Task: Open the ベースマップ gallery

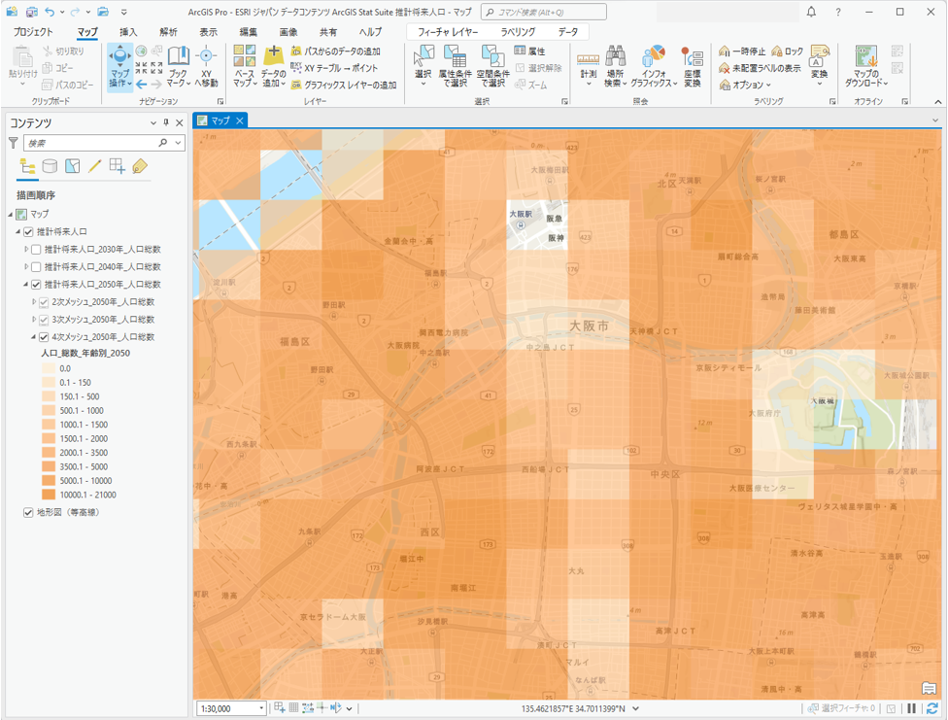Action: click(244, 58)
